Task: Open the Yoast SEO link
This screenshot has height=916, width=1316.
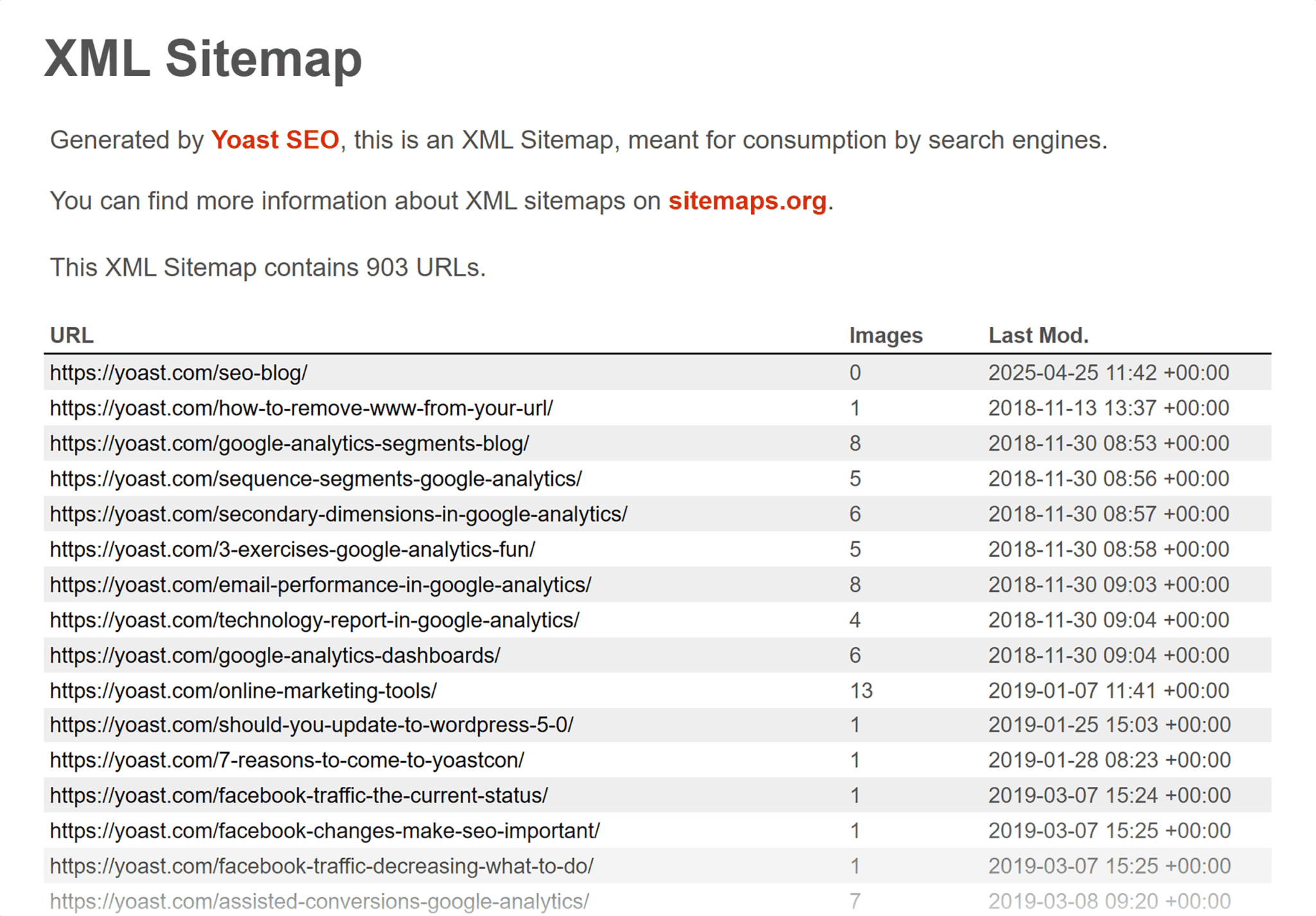Action: click(x=276, y=140)
